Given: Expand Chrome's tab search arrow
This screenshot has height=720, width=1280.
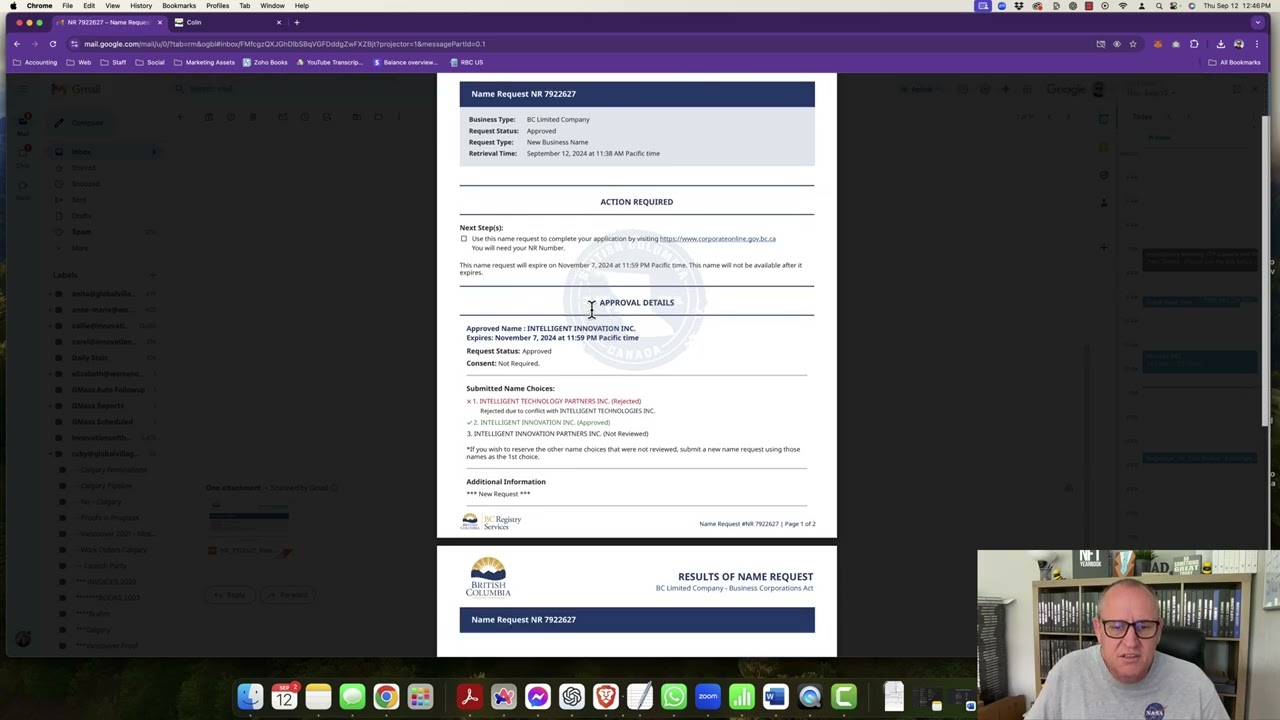Looking at the screenshot, I should click(x=1257, y=22).
